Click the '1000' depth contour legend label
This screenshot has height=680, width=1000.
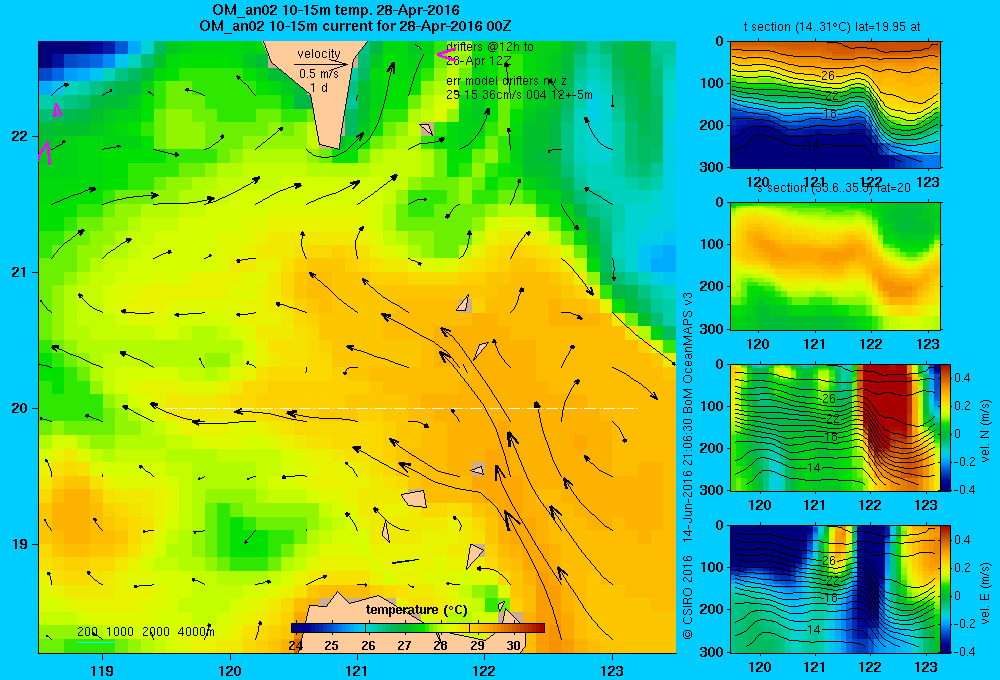pyautogui.click(x=120, y=632)
